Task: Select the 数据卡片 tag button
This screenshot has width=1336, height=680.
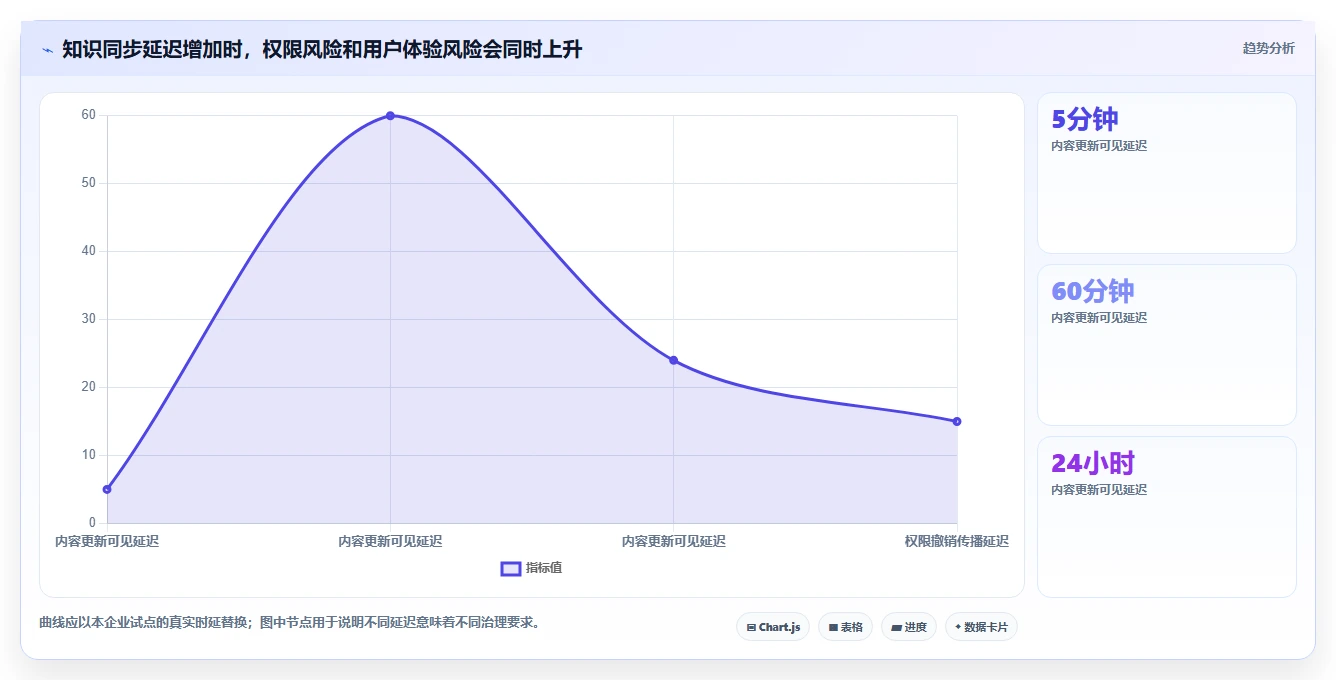Action: 981,627
